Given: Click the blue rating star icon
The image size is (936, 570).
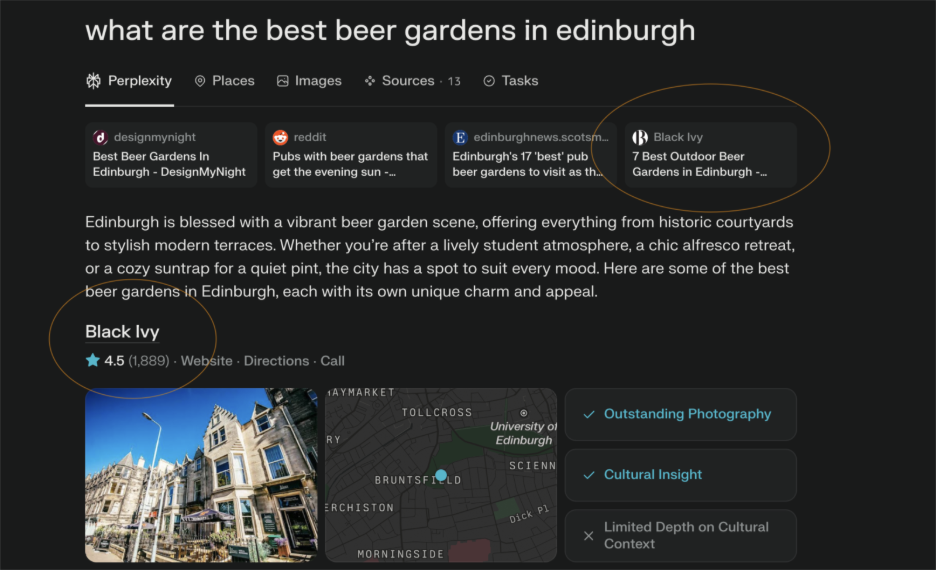Looking at the screenshot, I should pos(93,361).
